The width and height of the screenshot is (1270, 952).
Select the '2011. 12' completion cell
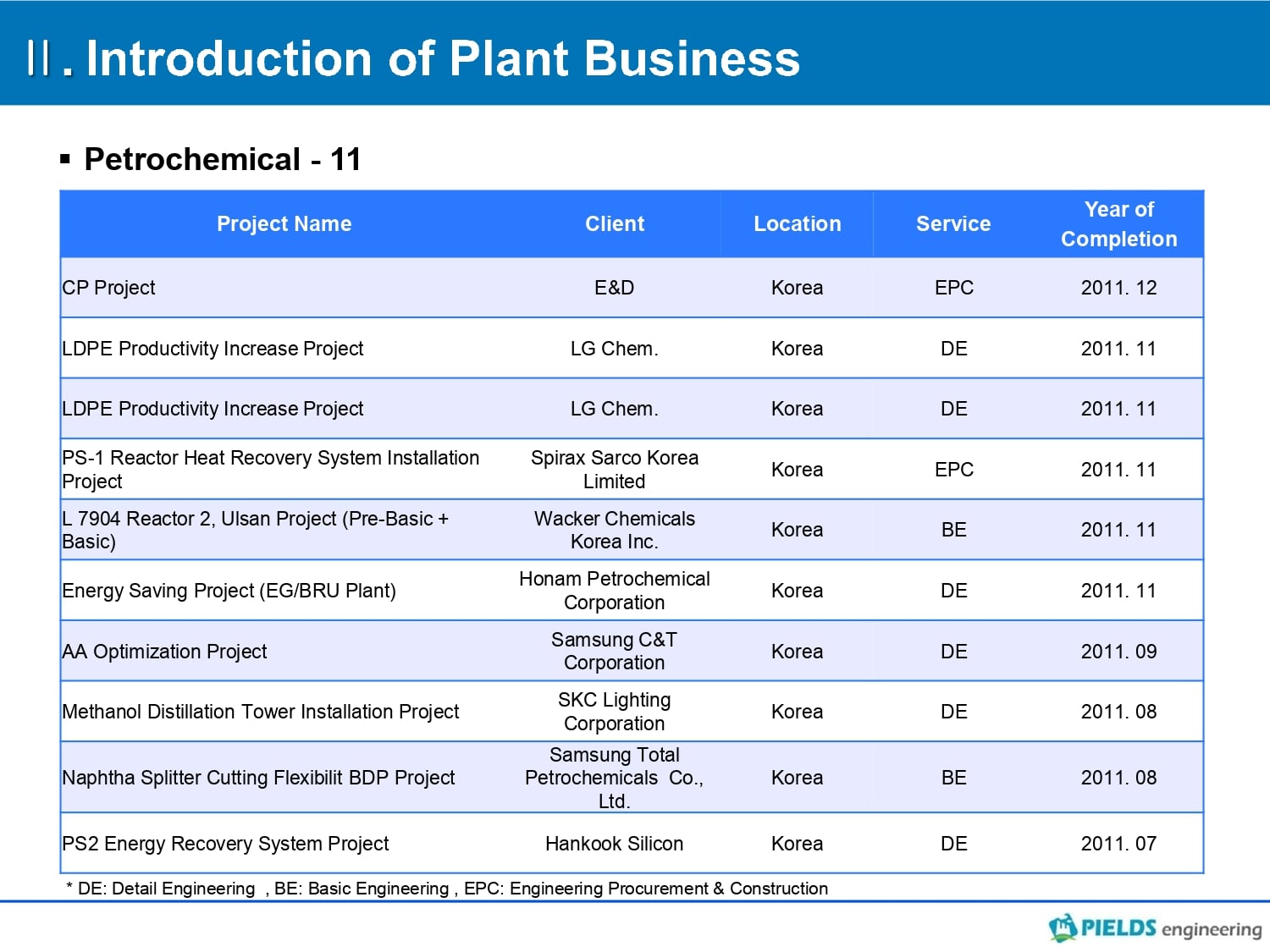click(1119, 288)
